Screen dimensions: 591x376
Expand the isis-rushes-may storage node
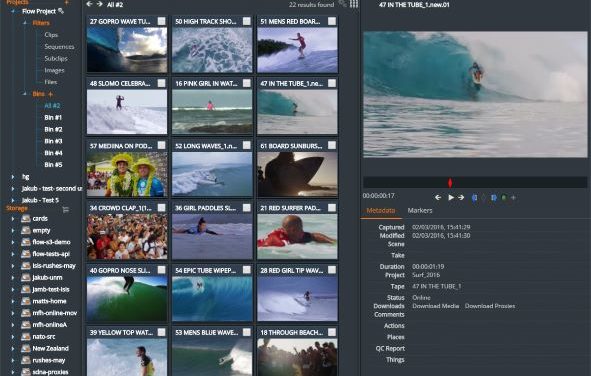pos(13,266)
